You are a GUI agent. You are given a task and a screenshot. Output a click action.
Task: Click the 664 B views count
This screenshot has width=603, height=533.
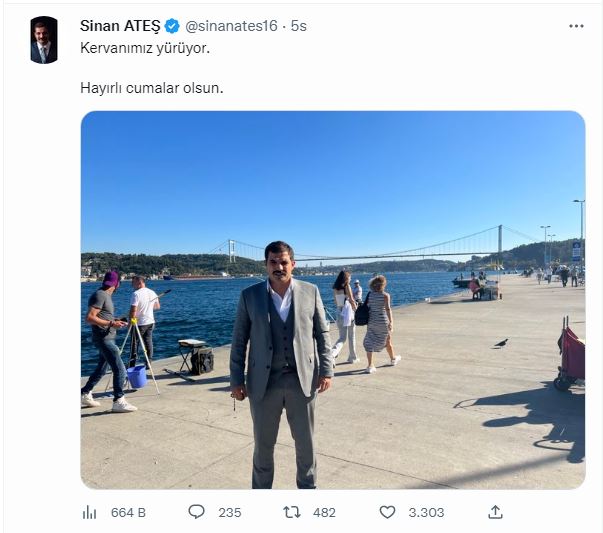tap(128, 513)
